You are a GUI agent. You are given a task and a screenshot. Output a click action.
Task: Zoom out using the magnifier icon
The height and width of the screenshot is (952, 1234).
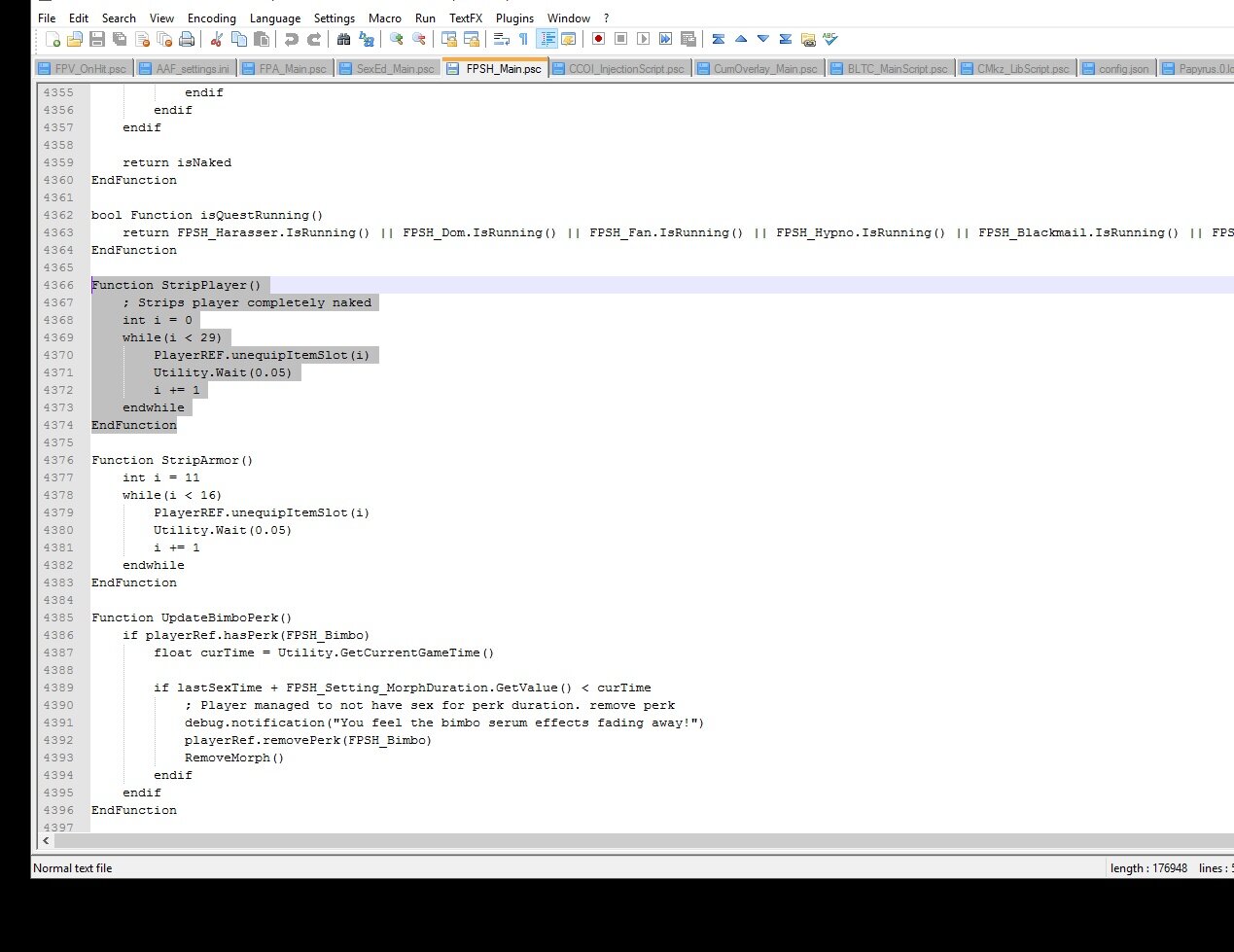click(418, 39)
